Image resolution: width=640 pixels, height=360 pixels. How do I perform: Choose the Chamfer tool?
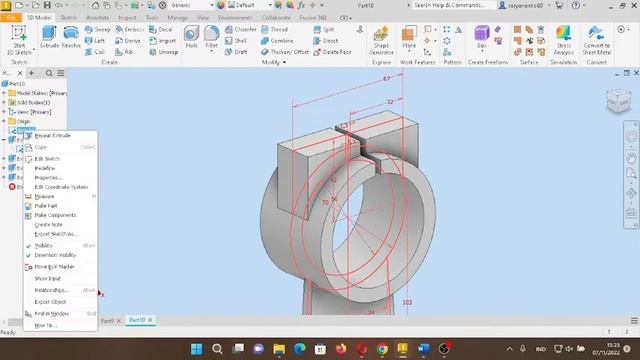pyautogui.click(x=240, y=29)
